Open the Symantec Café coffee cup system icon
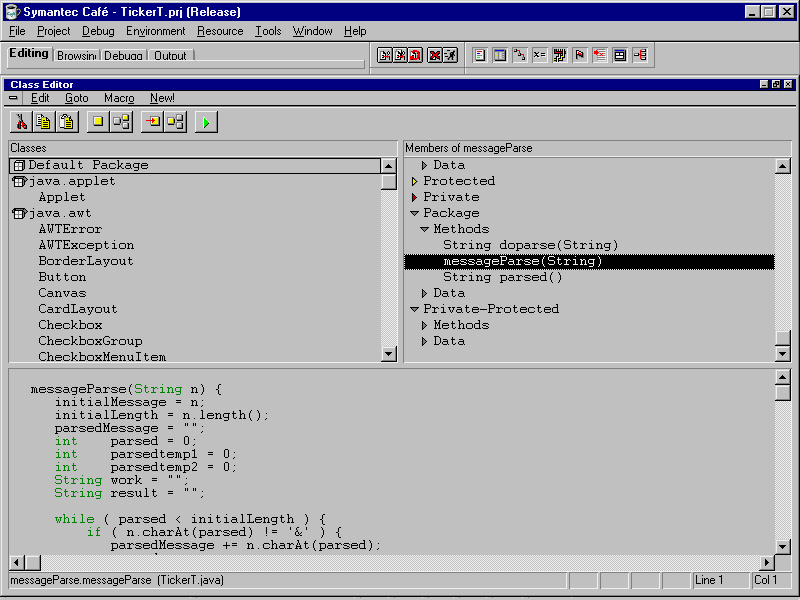This screenshot has width=800, height=600. [12, 11]
